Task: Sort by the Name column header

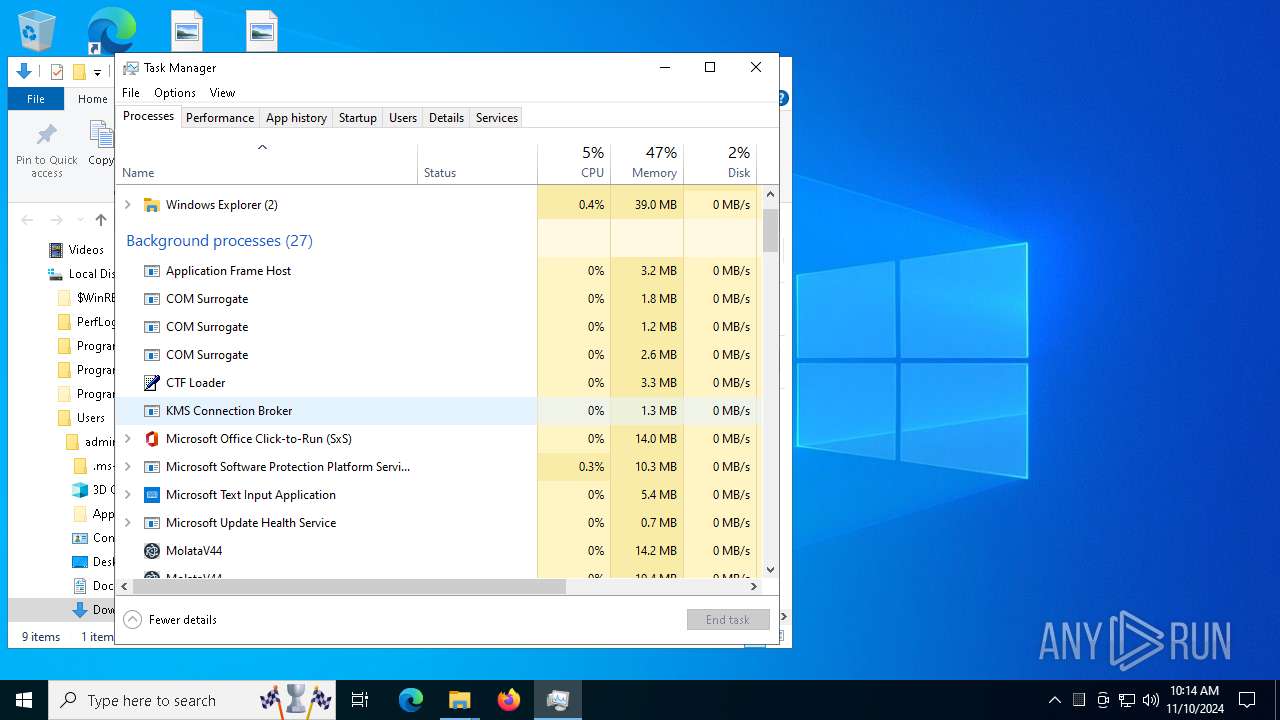Action: pos(267,163)
